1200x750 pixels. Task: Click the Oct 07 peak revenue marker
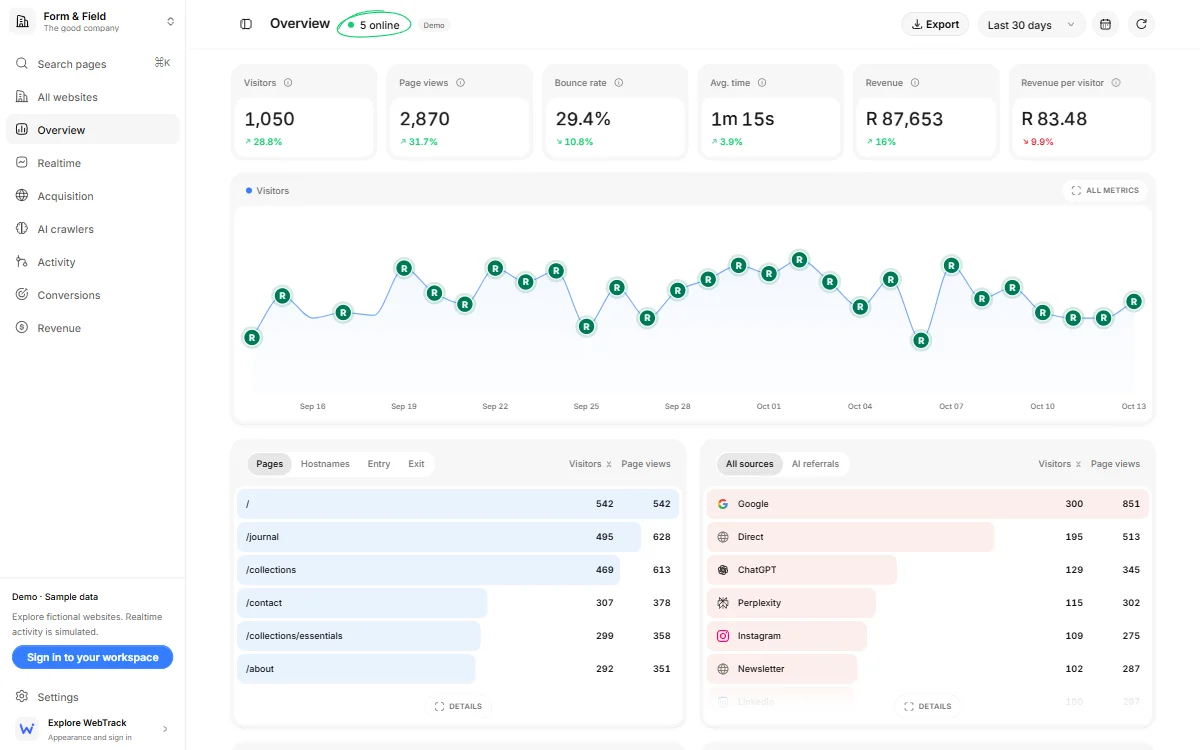[x=952, y=265]
